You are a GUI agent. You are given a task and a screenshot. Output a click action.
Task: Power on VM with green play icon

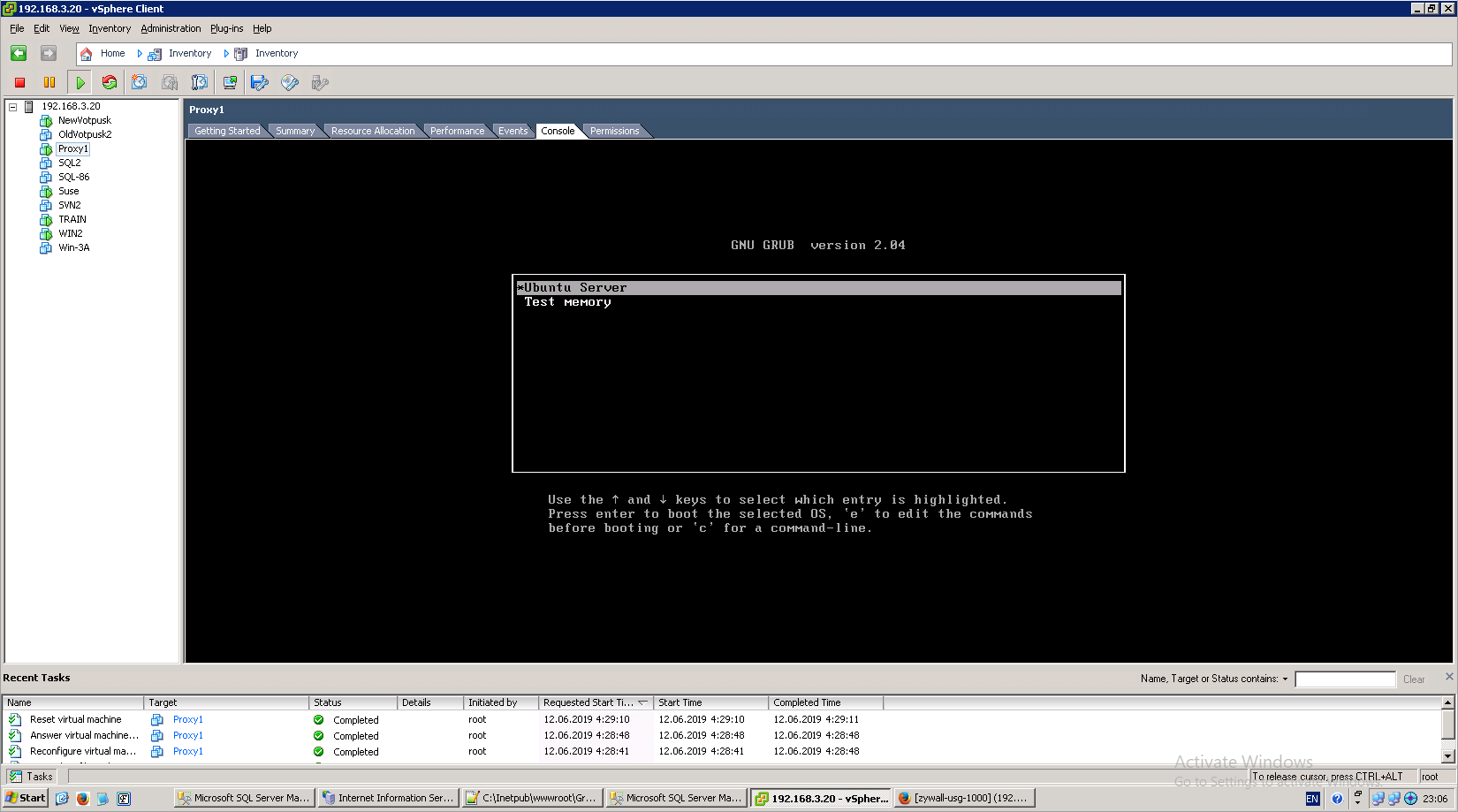(80, 82)
